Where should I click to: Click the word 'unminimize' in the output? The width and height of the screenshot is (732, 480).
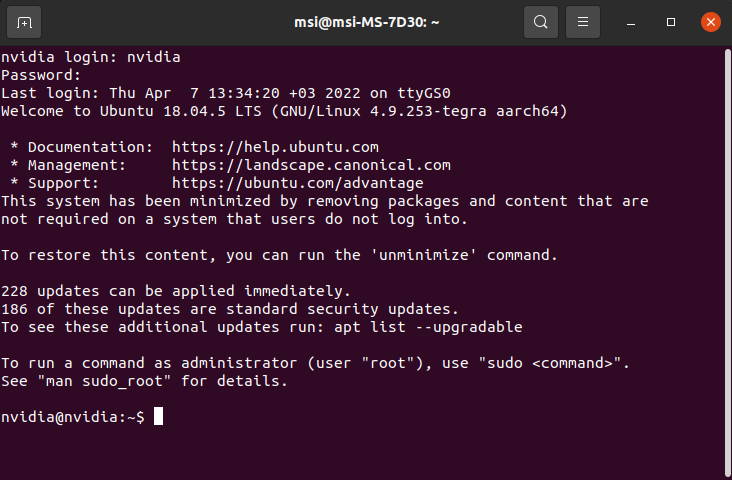[423, 255]
